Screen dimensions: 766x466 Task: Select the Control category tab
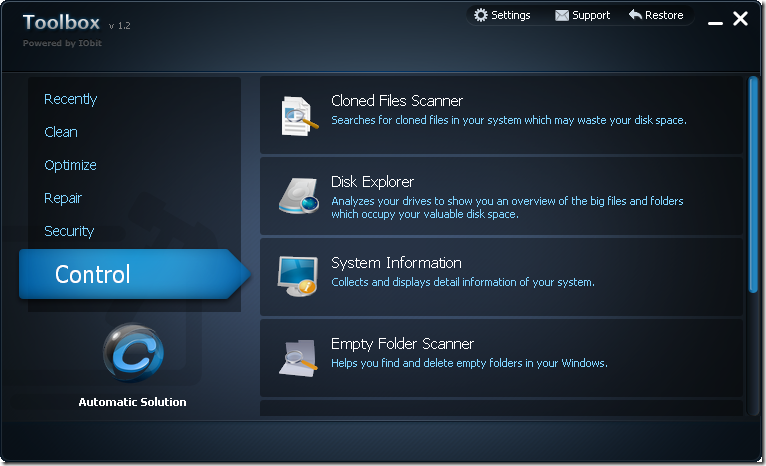coord(134,274)
